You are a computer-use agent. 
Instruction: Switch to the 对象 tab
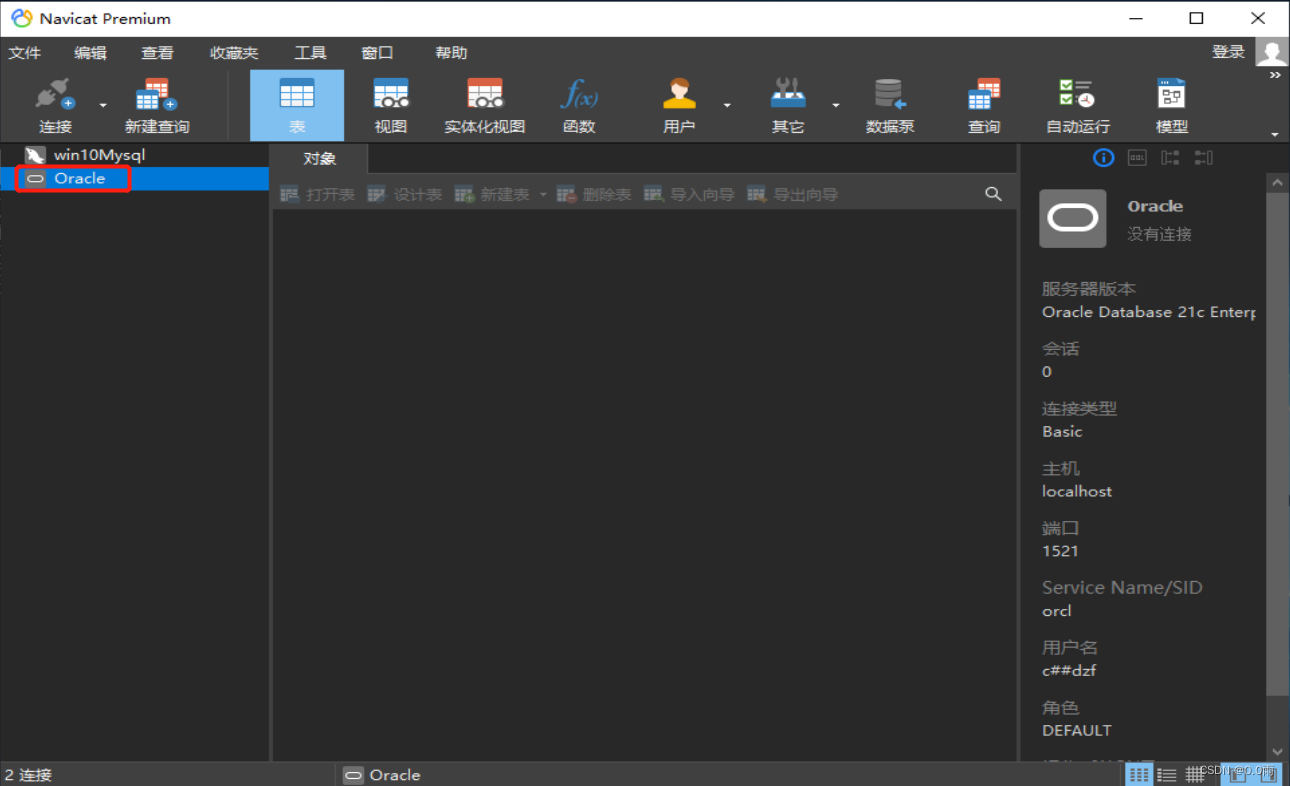point(320,159)
